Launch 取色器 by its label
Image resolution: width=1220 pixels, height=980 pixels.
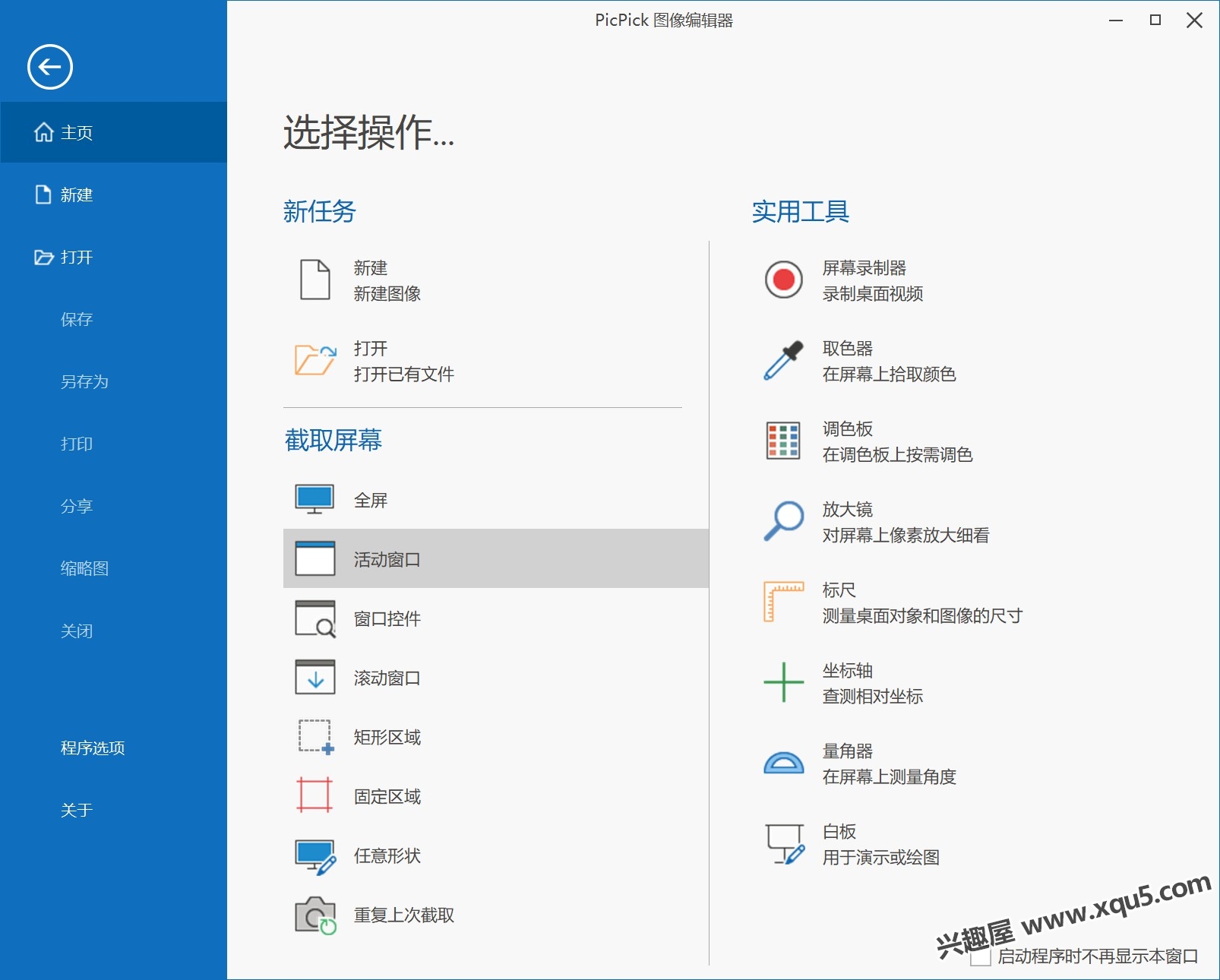[848, 349]
